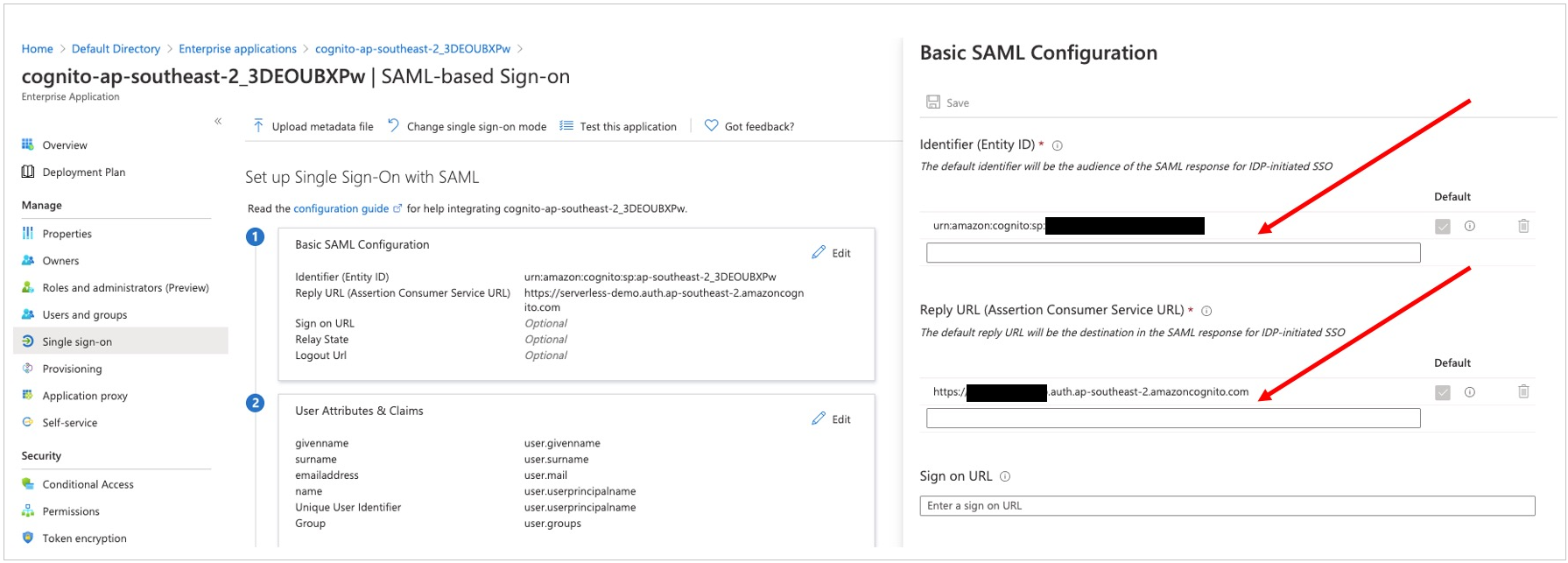This screenshot has height=563, width=1568.
Task: Click info icon beside Identifier (Entity ID) heading
Action: click(1058, 145)
